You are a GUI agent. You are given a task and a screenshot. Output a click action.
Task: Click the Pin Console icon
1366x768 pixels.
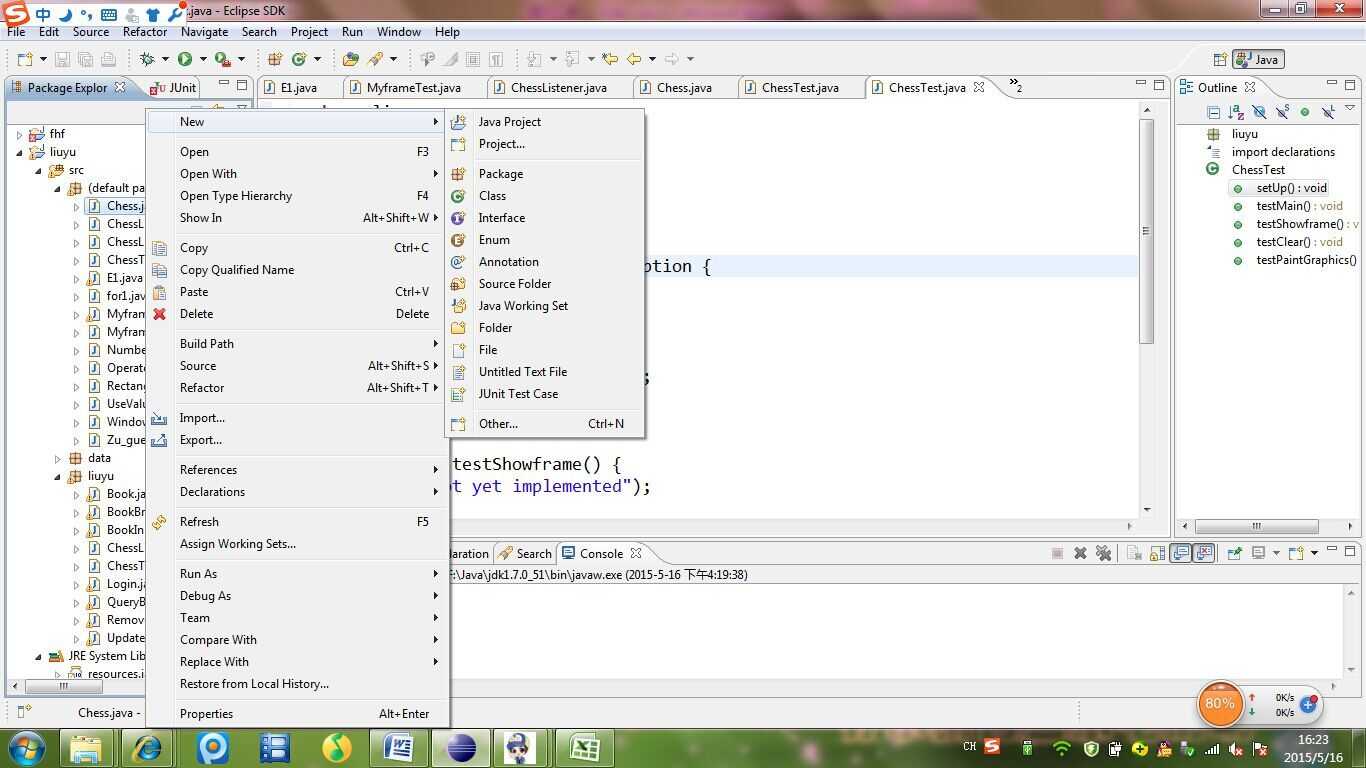tap(1234, 553)
